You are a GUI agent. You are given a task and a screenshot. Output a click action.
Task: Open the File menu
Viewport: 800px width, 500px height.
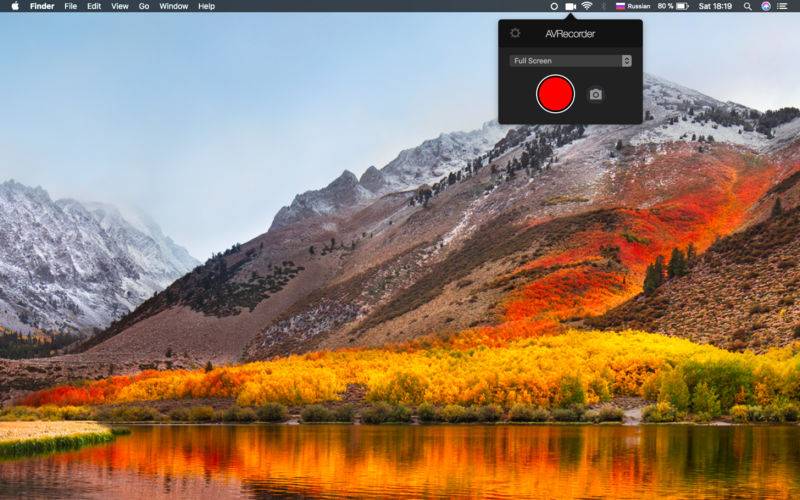coord(70,6)
